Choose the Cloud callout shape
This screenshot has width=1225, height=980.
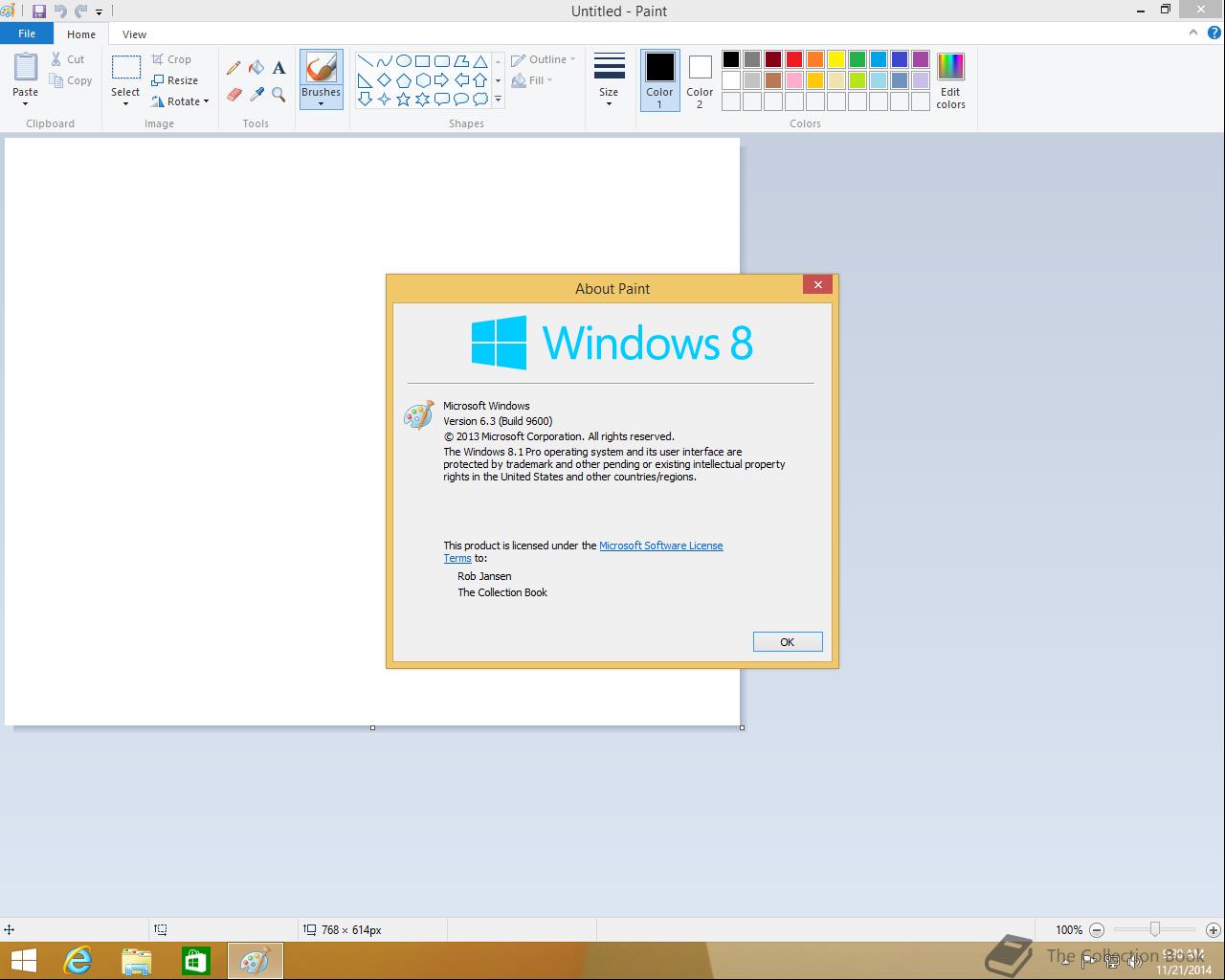point(479,99)
